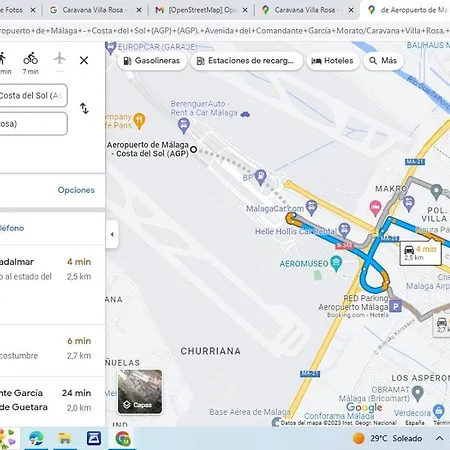Select the cycling travel mode icon
Screen dimensions: 450x450
tap(30, 58)
